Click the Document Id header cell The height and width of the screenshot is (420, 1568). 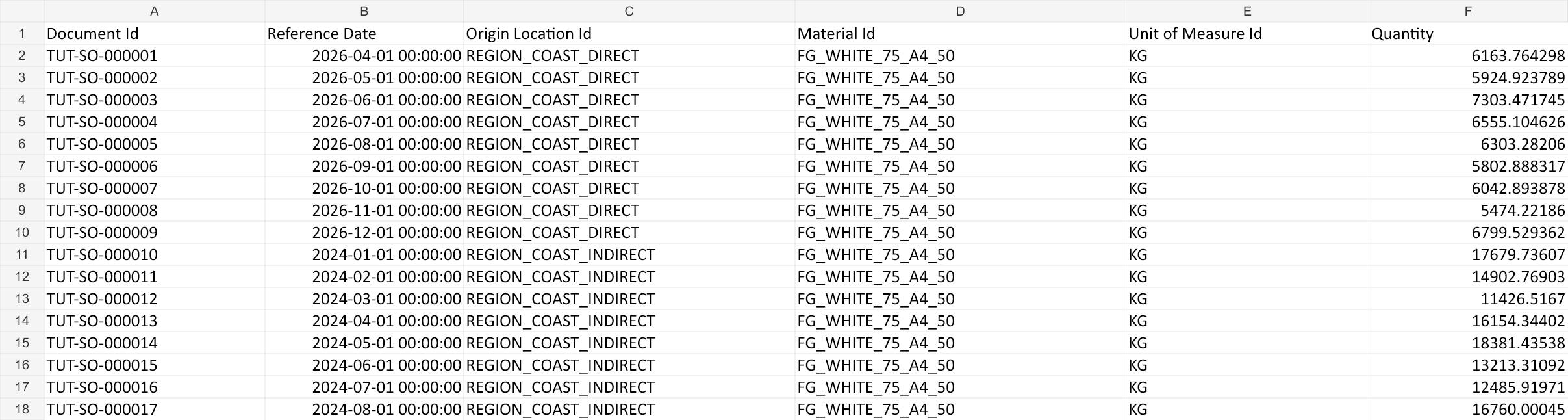(x=154, y=33)
